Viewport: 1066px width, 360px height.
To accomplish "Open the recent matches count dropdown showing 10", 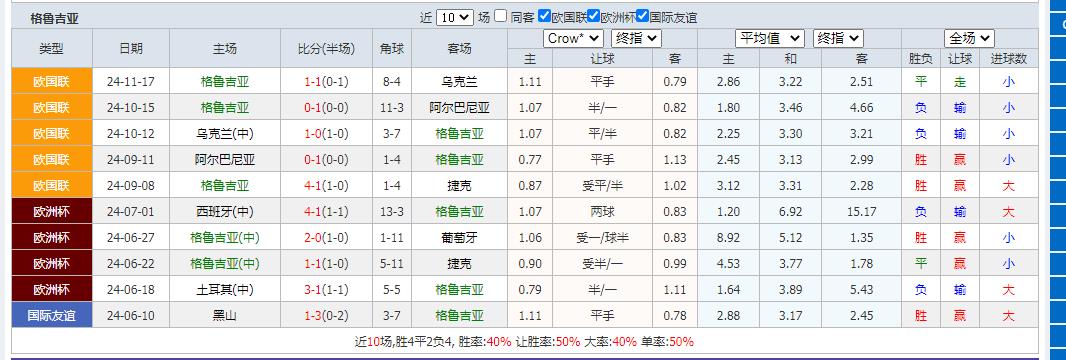I will 454,17.
